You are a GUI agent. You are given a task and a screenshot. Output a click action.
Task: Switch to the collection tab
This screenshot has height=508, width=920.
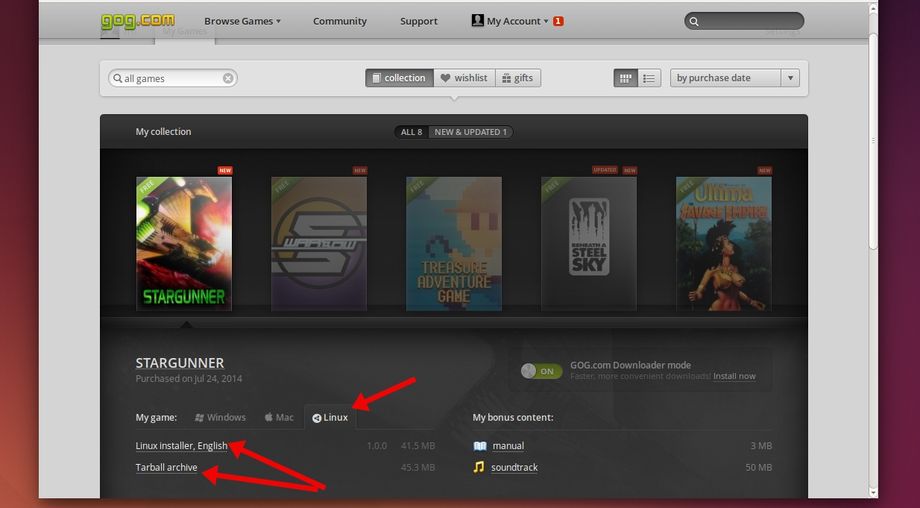(x=400, y=78)
